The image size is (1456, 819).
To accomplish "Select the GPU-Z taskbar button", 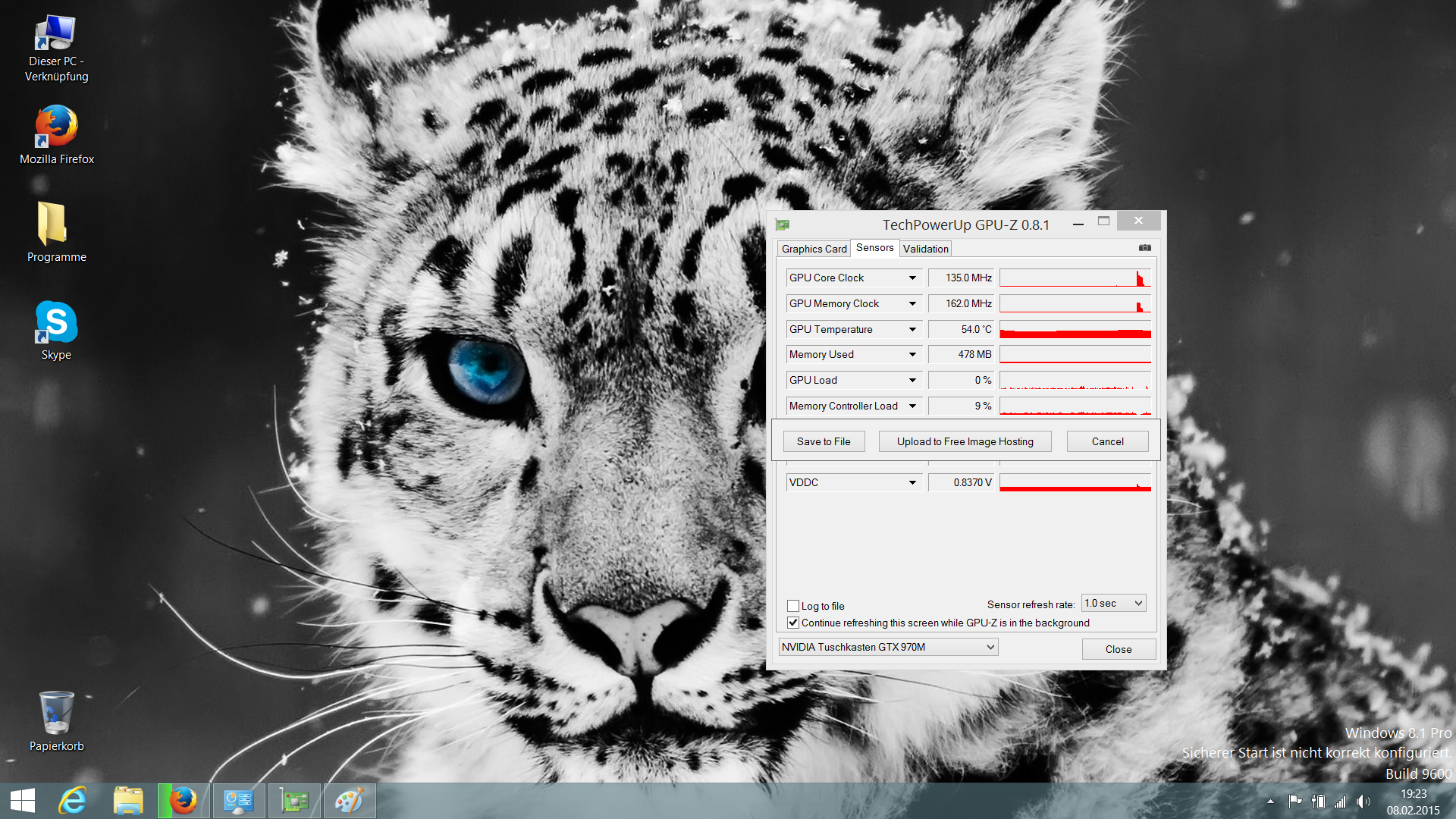I will tap(293, 801).
